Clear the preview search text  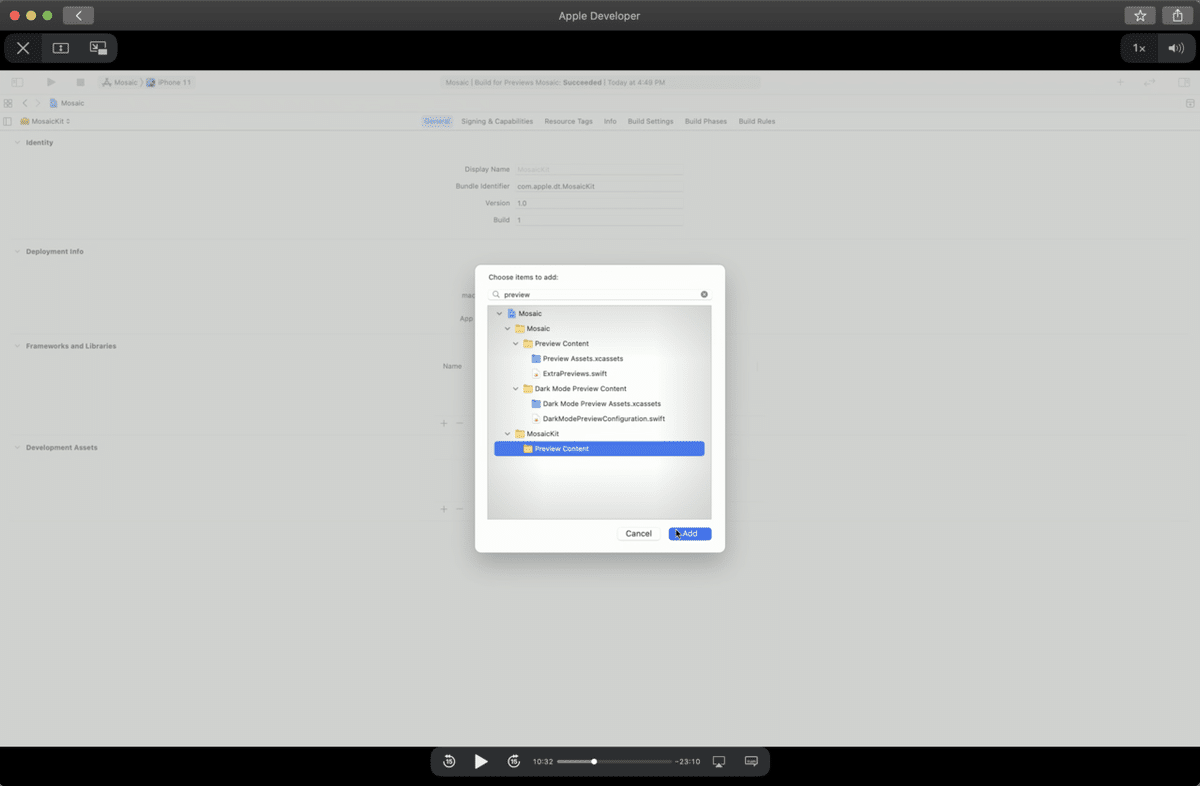(704, 295)
